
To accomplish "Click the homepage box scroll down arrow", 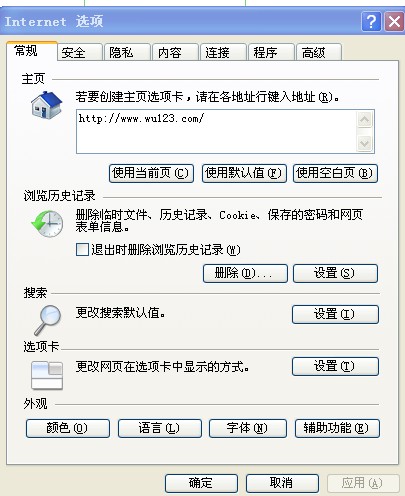I will (x=364, y=144).
